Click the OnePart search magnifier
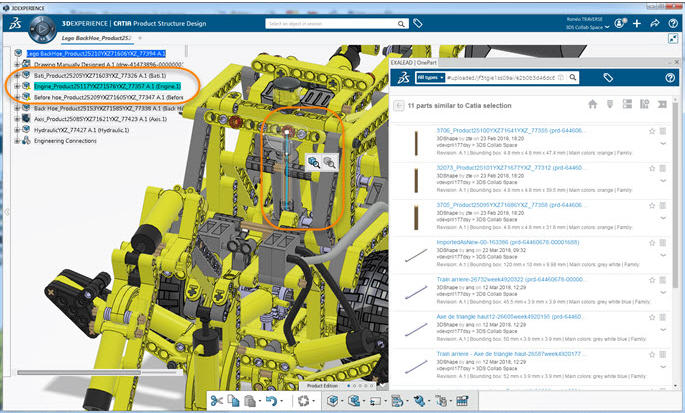Image resolution: width=685 pixels, height=413 pixels. click(573, 78)
